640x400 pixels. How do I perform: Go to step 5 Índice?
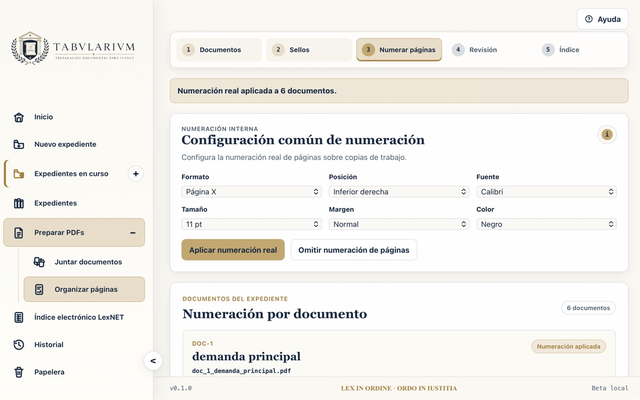point(579,50)
